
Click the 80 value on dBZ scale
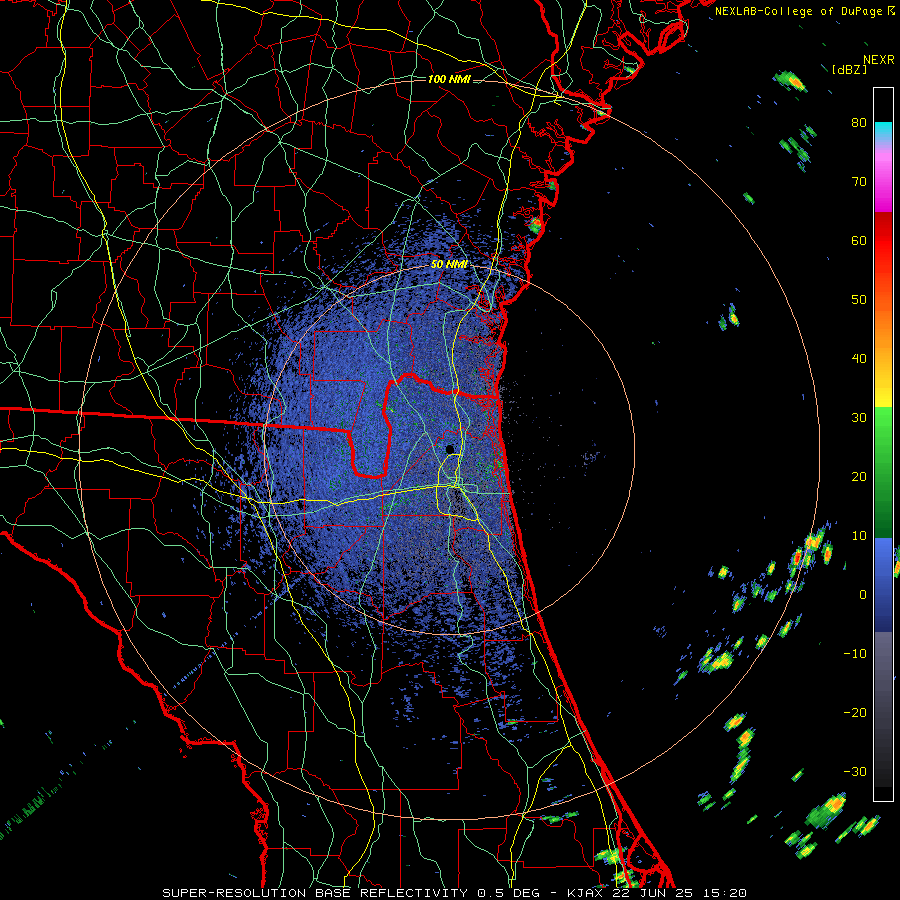859,123
